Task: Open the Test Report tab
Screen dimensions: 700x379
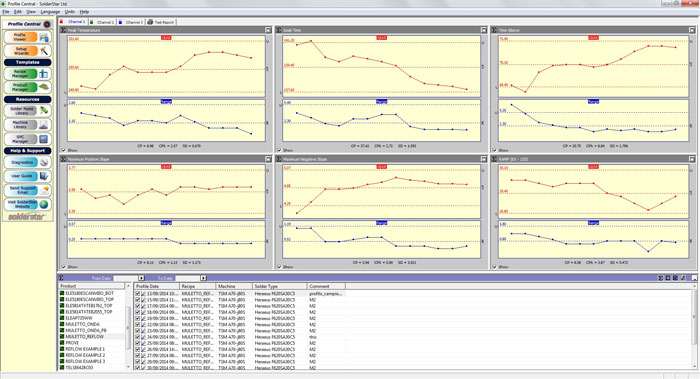Action: [161, 22]
